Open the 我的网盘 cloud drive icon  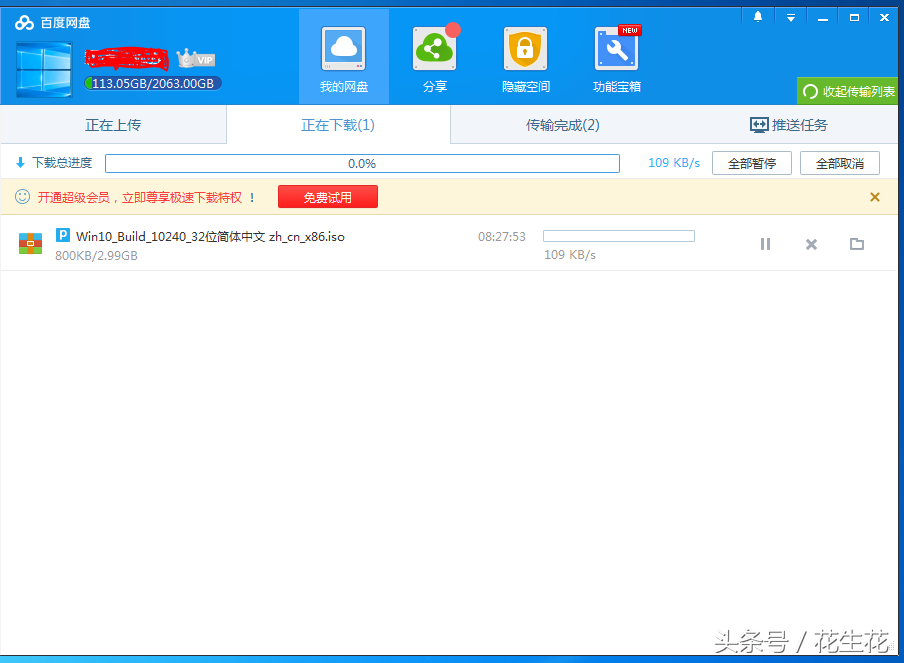click(x=344, y=49)
